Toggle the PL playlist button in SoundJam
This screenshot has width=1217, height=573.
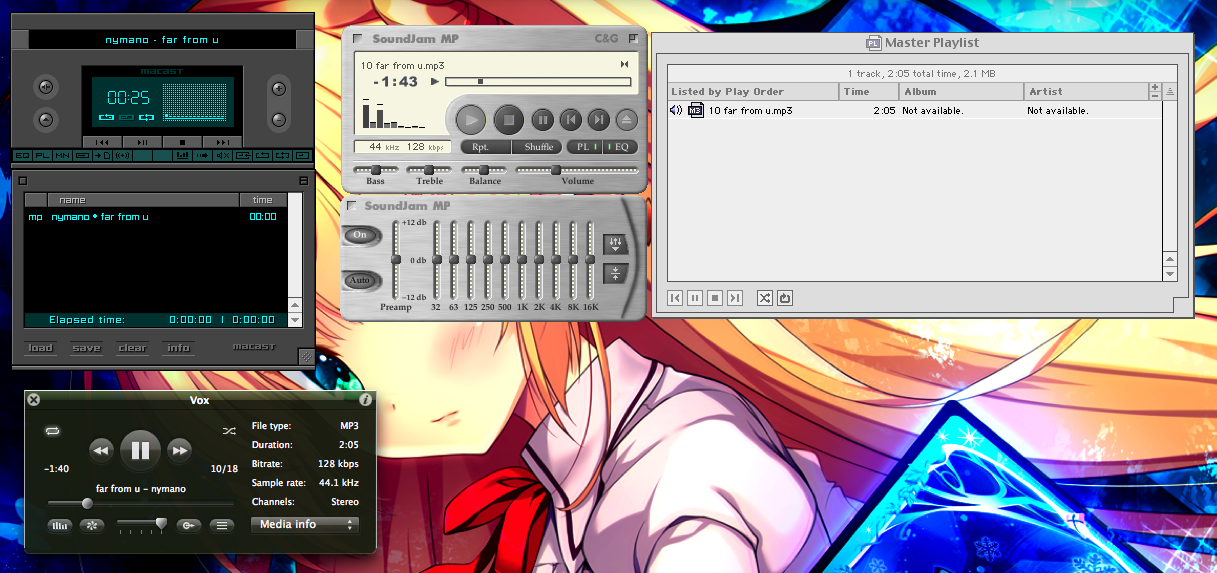pos(584,147)
